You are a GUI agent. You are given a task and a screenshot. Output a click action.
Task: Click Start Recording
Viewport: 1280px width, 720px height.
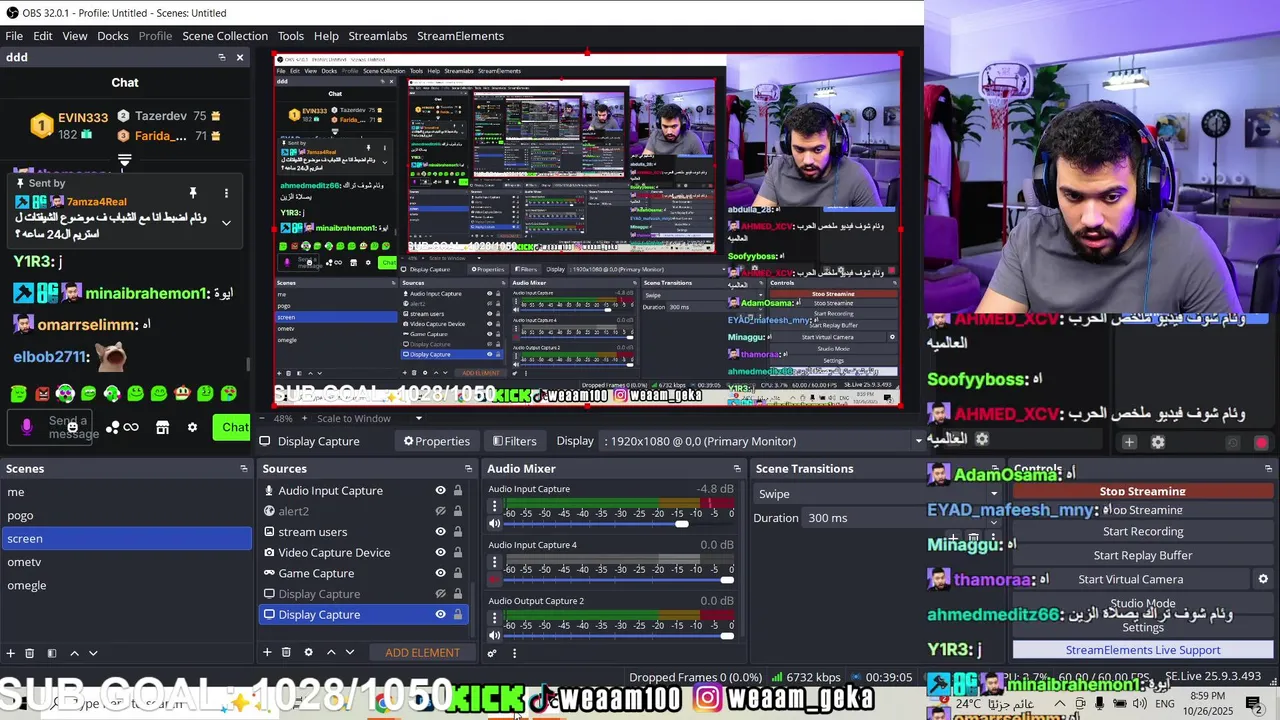click(1143, 531)
